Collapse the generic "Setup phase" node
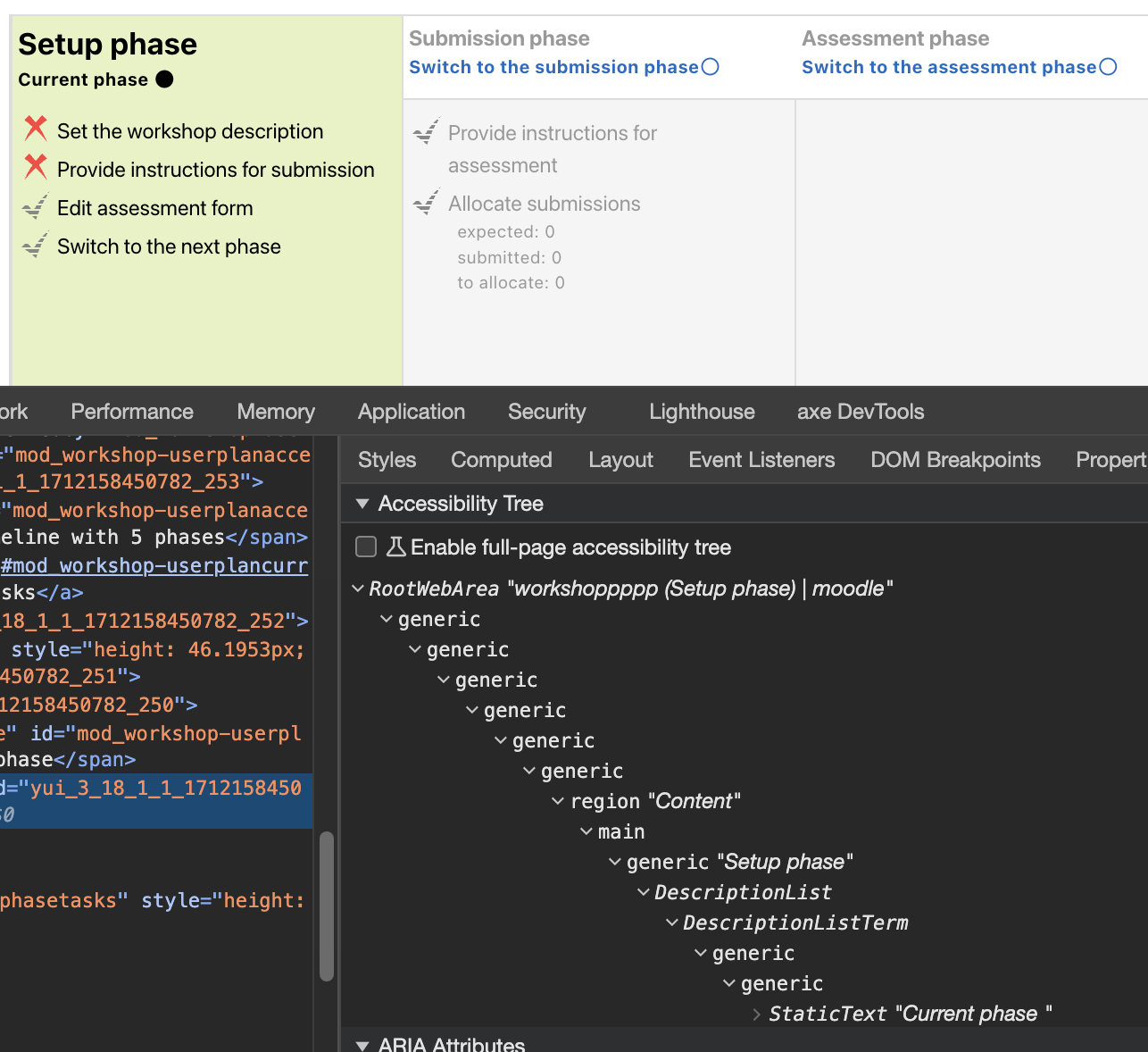This screenshot has height=1052, width=1148. point(615,862)
